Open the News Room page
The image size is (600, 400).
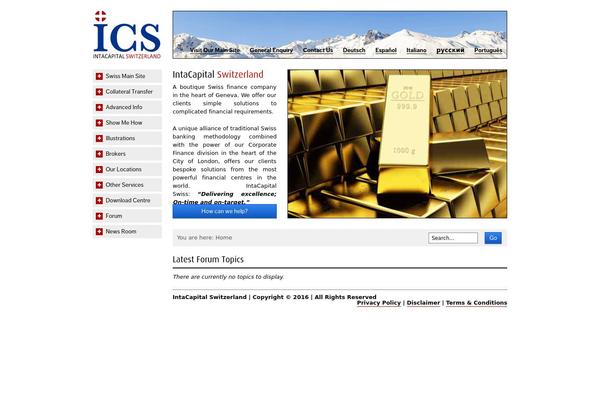point(127,232)
